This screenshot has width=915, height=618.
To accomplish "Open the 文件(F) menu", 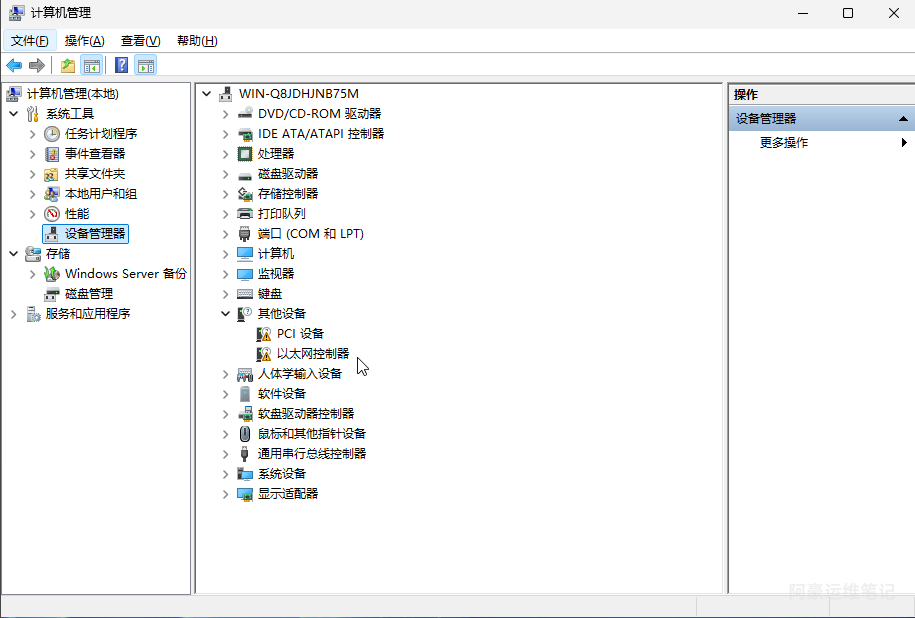I will tap(30, 41).
